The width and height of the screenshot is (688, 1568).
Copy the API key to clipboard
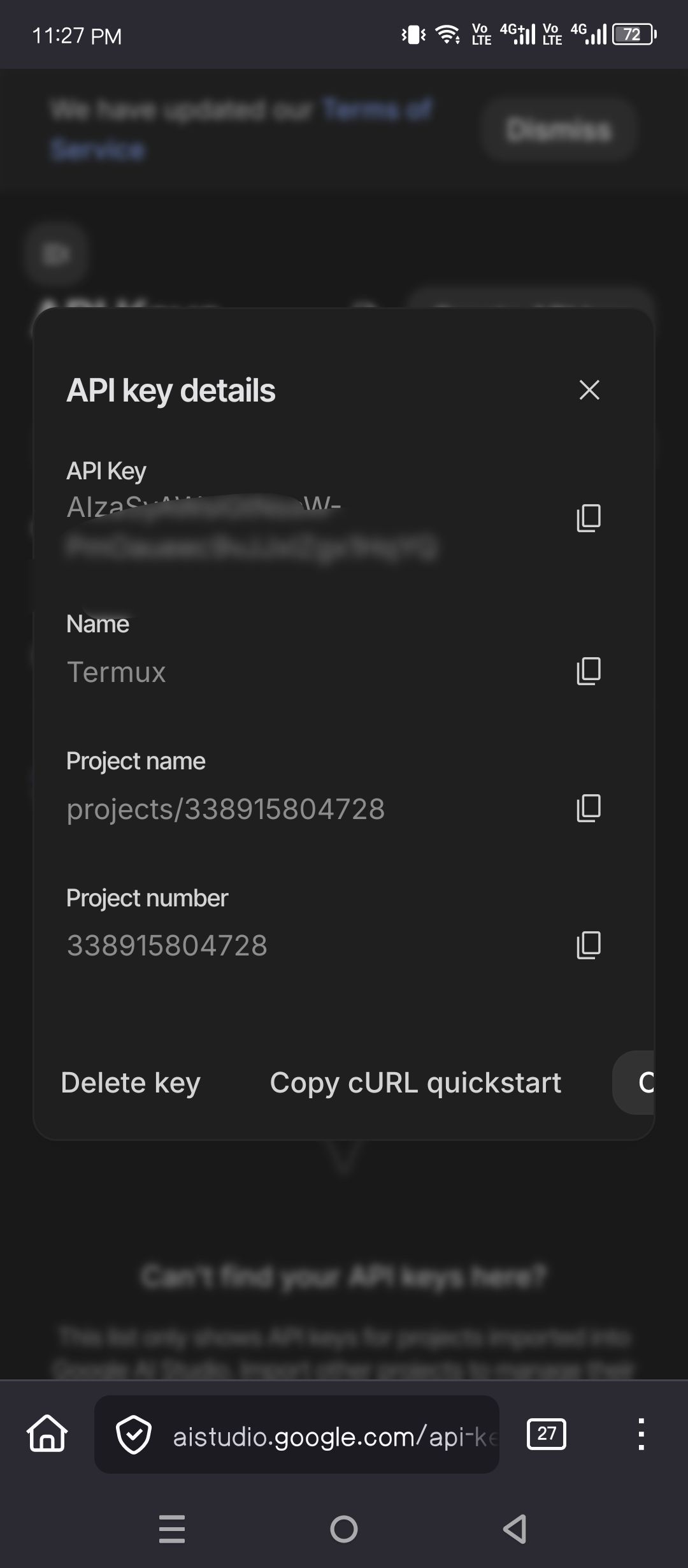(588, 518)
